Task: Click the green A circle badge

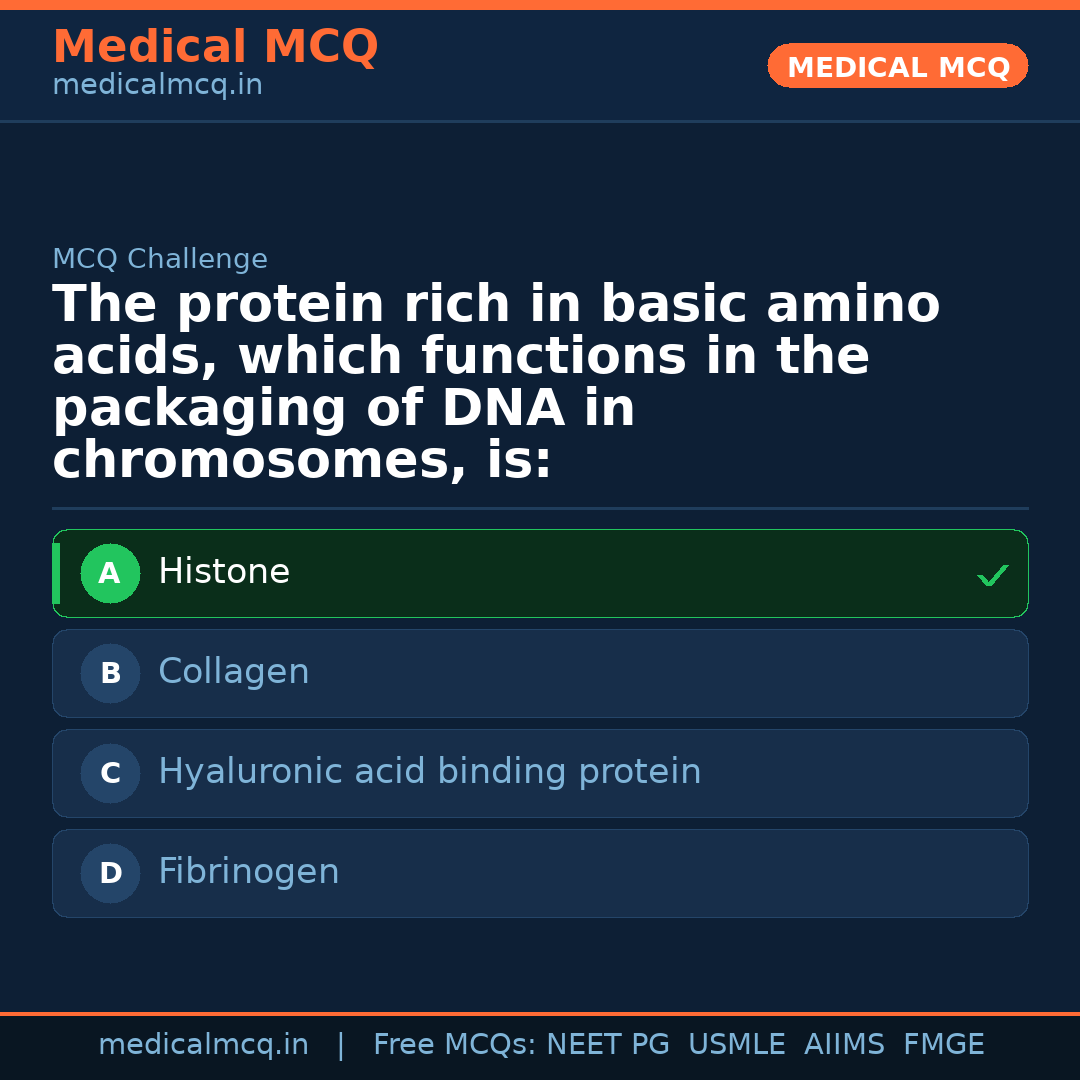Action: (x=110, y=574)
